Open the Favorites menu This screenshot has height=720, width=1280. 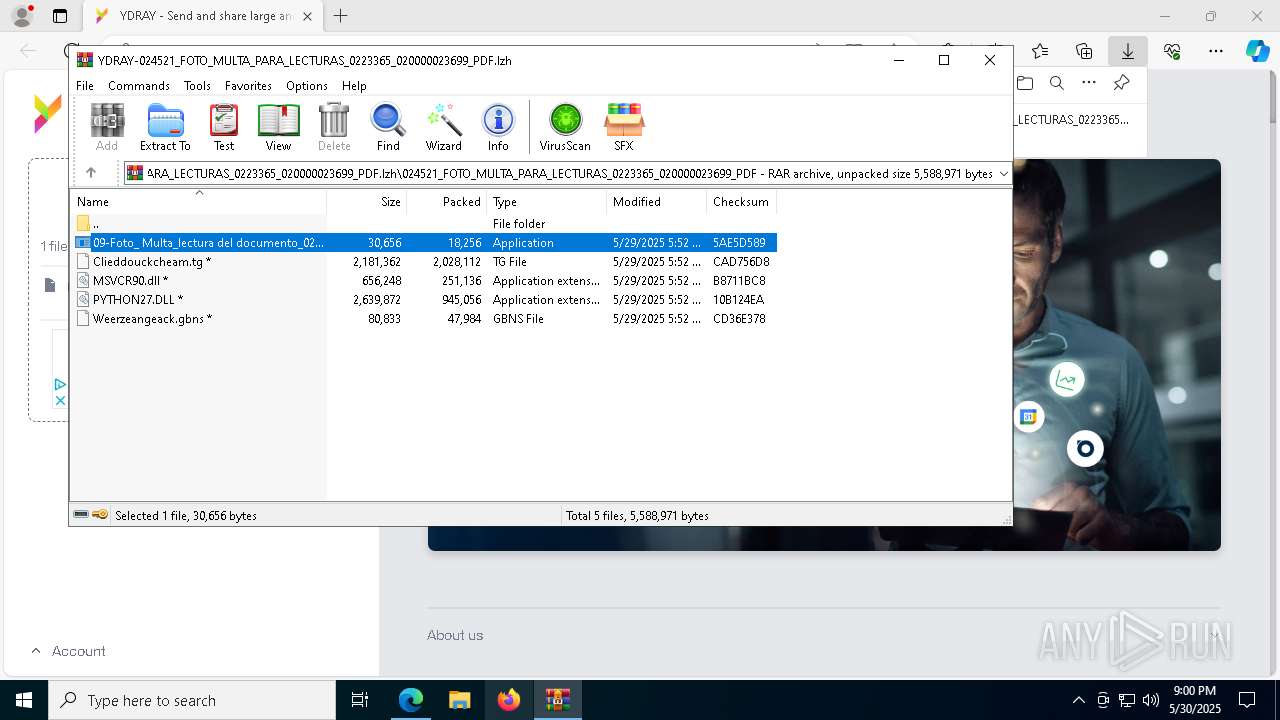(x=248, y=86)
